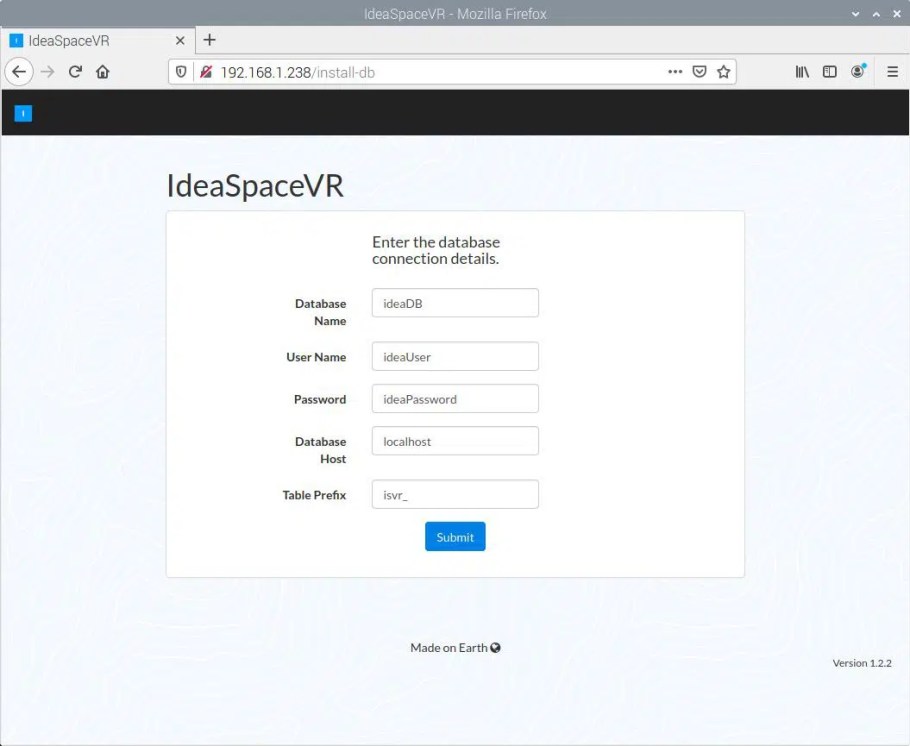Click the Database Host field
The height and width of the screenshot is (746, 910).
[455, 441]
